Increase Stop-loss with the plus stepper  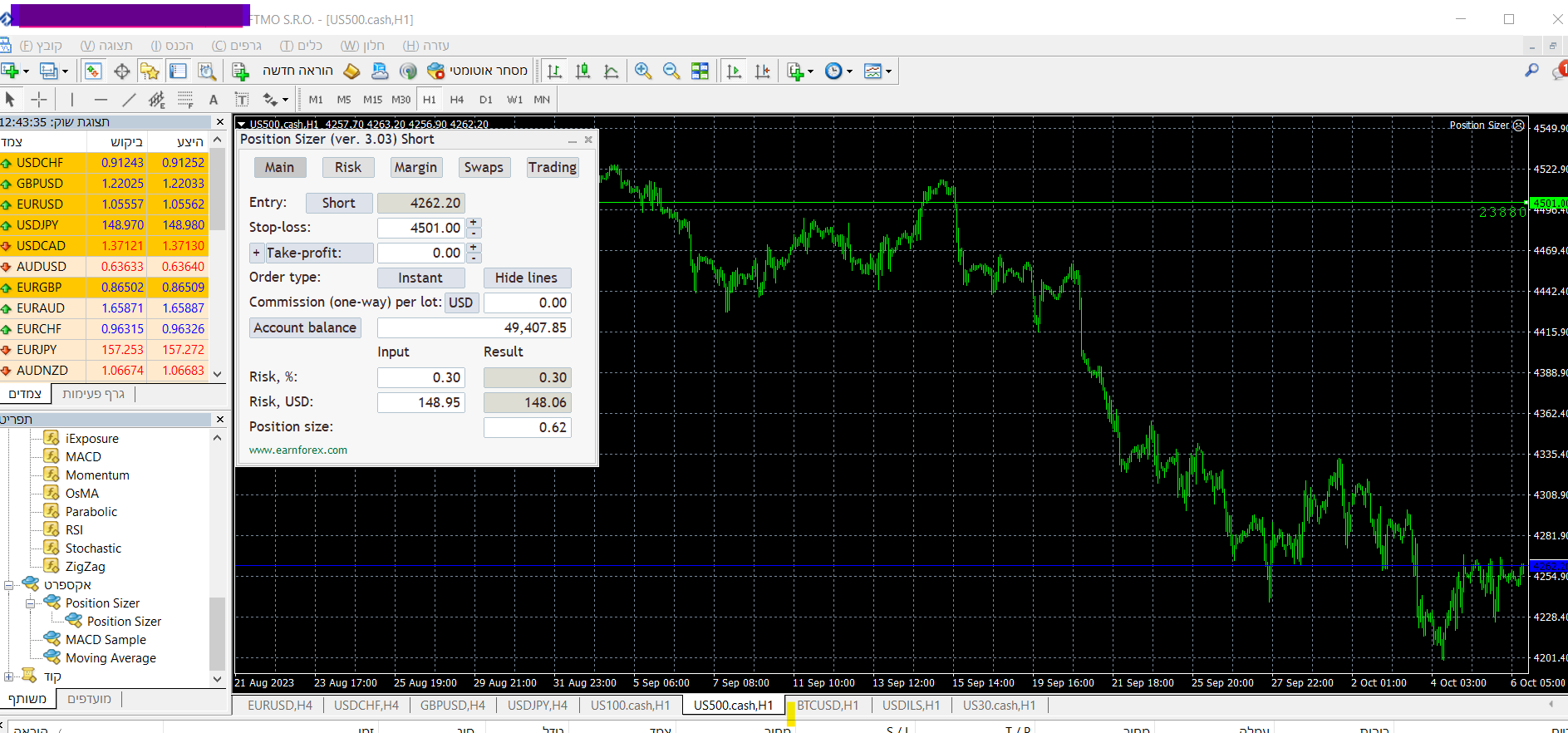474,223
